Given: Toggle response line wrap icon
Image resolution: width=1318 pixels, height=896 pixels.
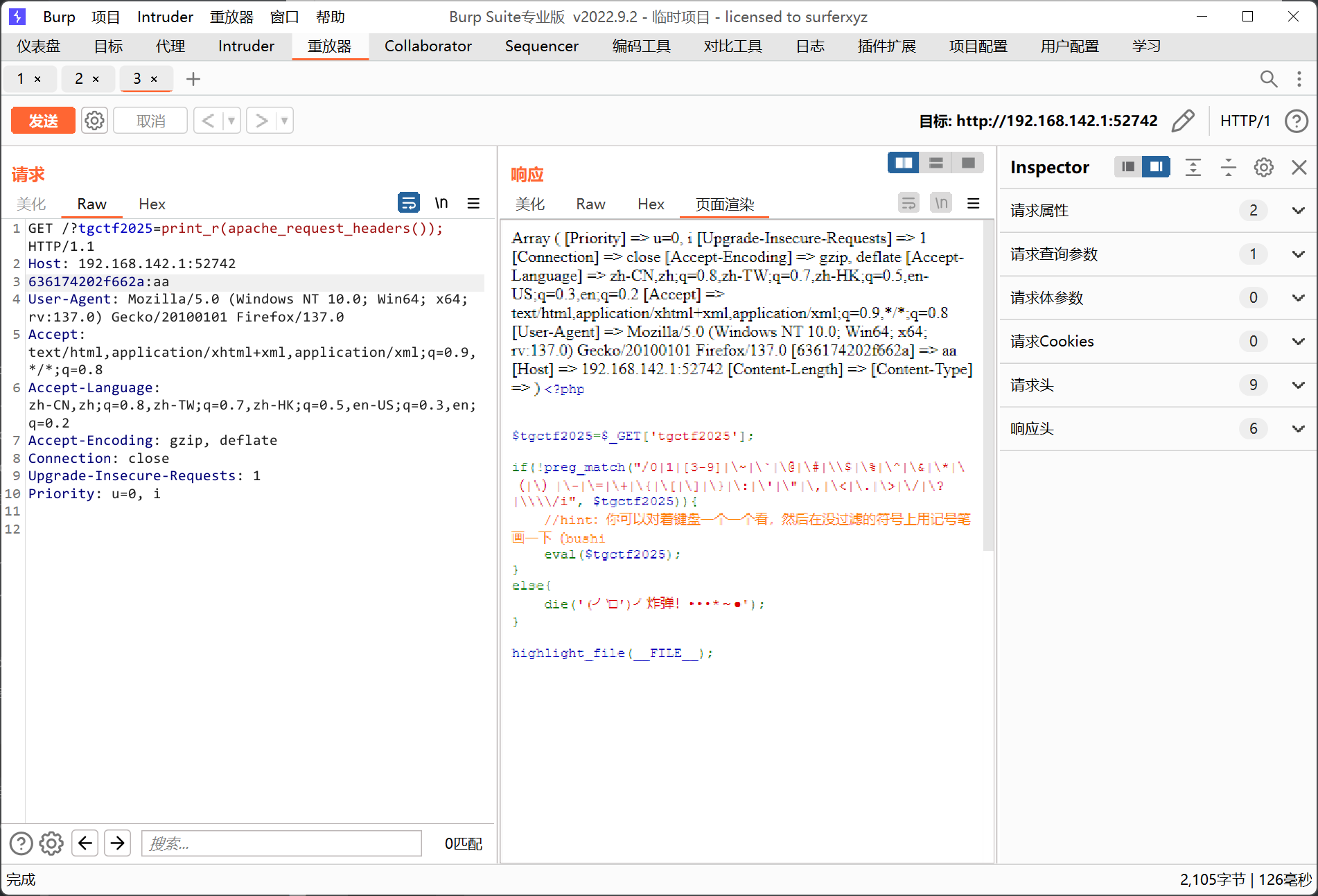Looking at the screenshot, I should (908, 203).
